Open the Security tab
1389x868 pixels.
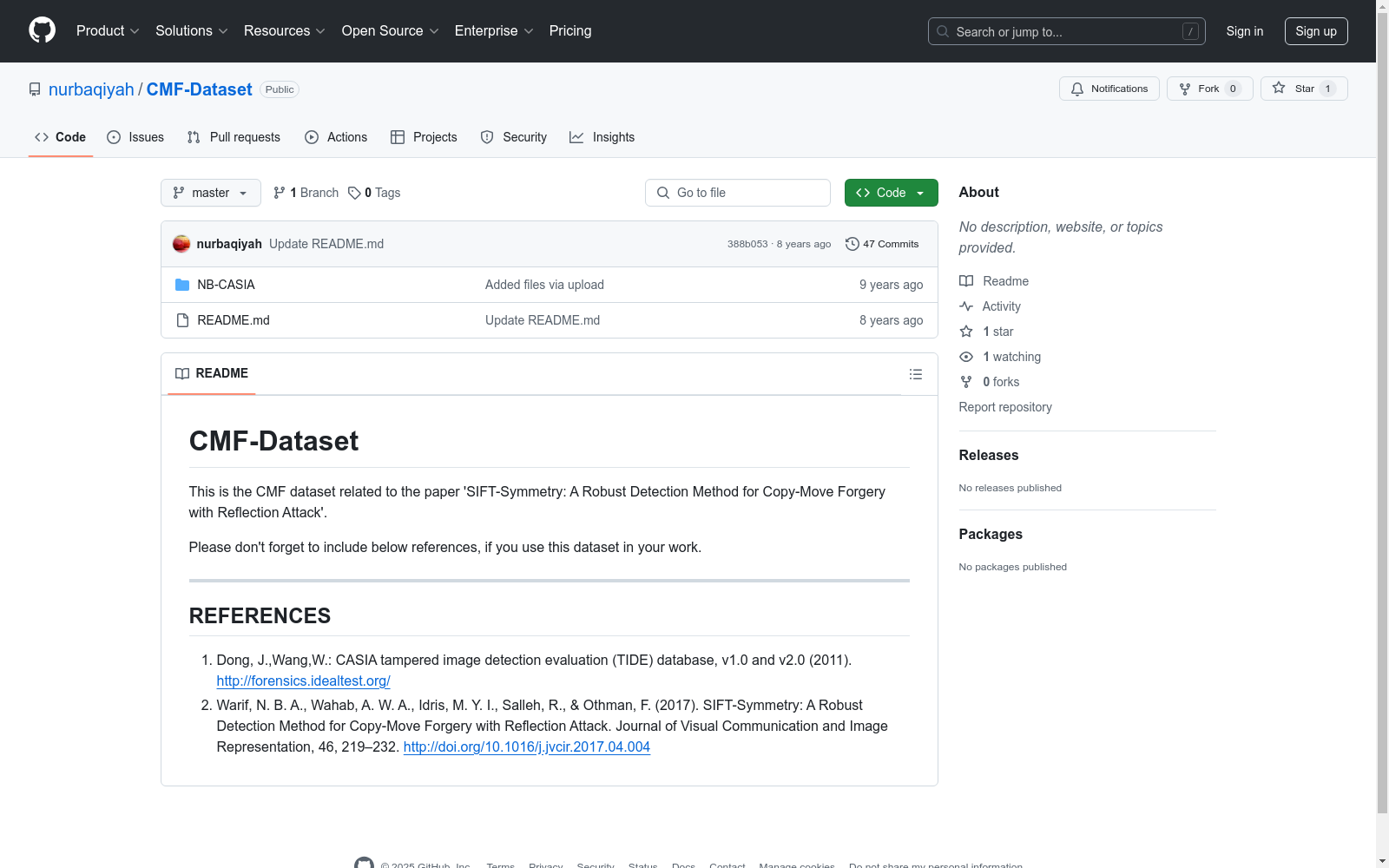pos(514,137)
